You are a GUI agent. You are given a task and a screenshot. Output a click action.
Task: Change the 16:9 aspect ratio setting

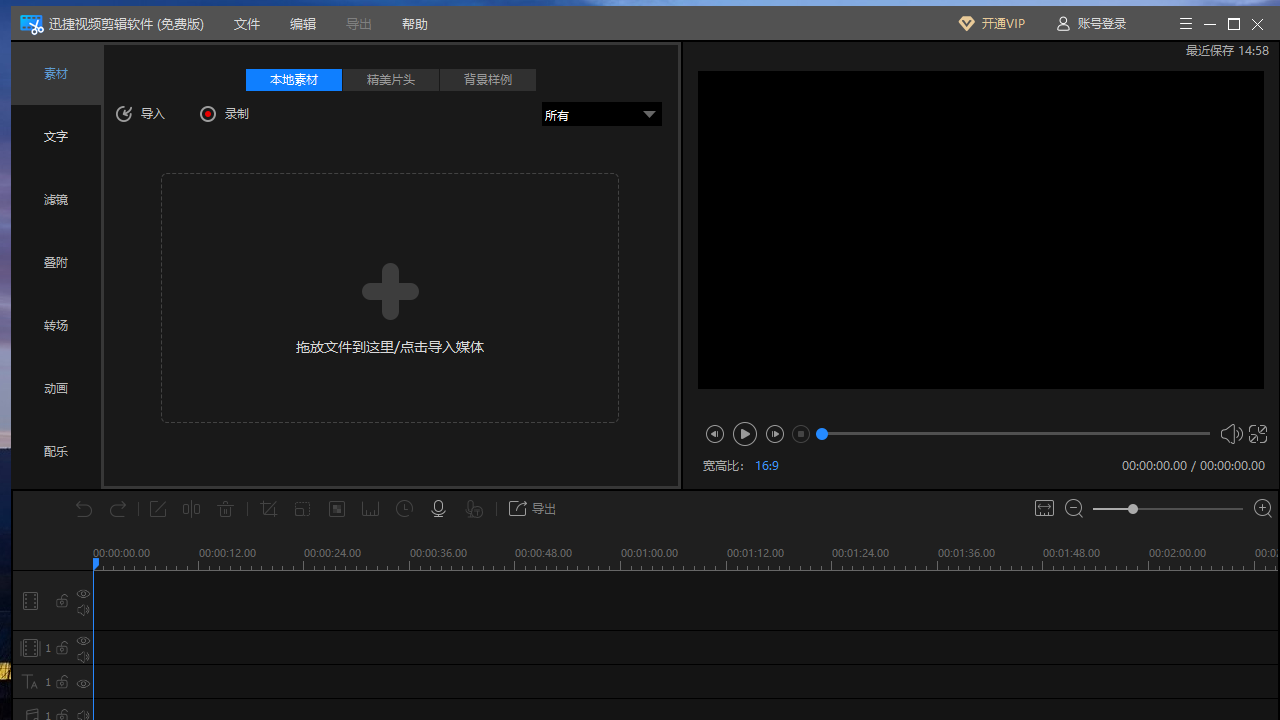tap(767, 466)
